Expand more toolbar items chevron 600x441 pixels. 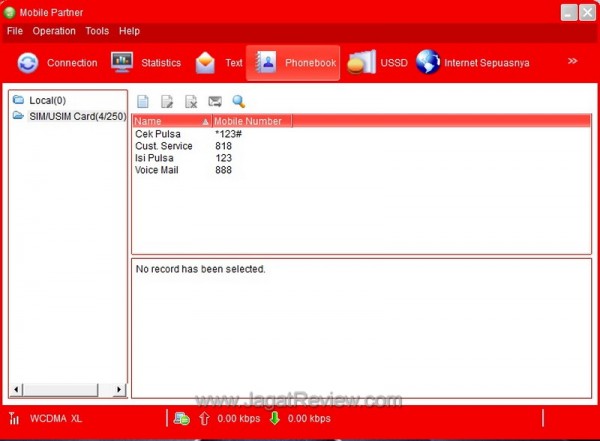click(573, 61)
